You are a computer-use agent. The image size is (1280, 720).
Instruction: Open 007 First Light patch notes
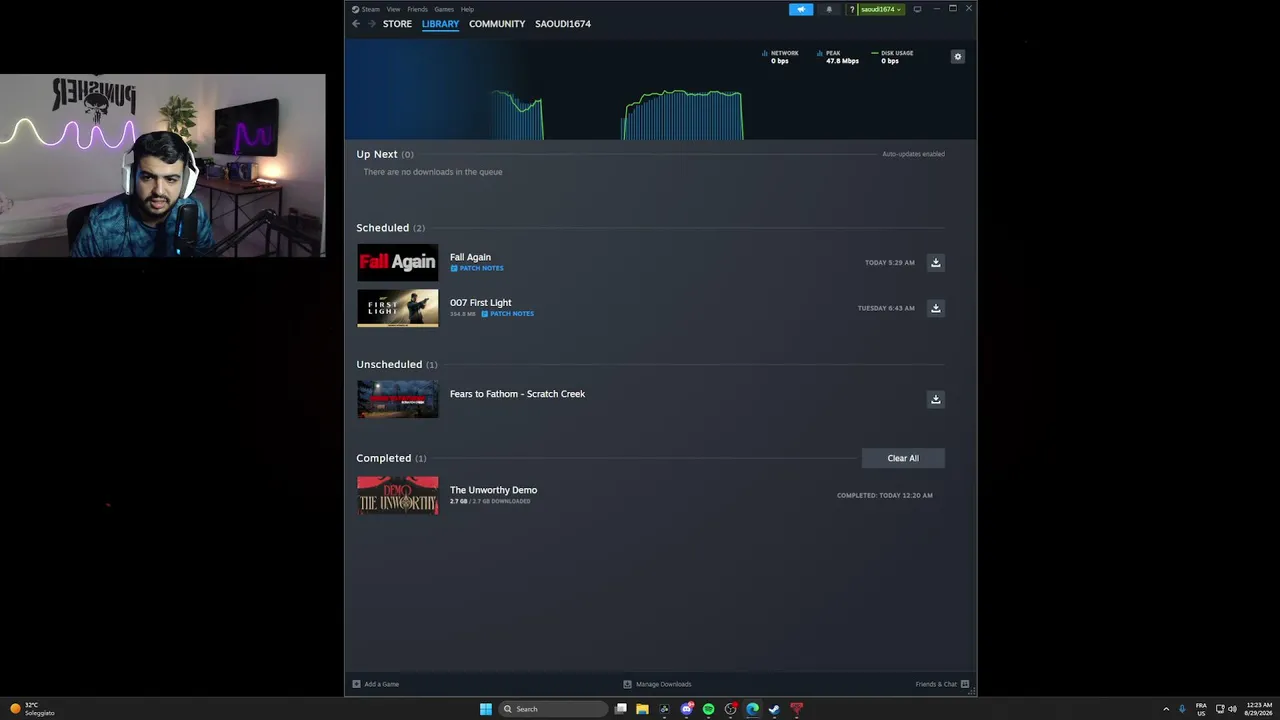508,314
